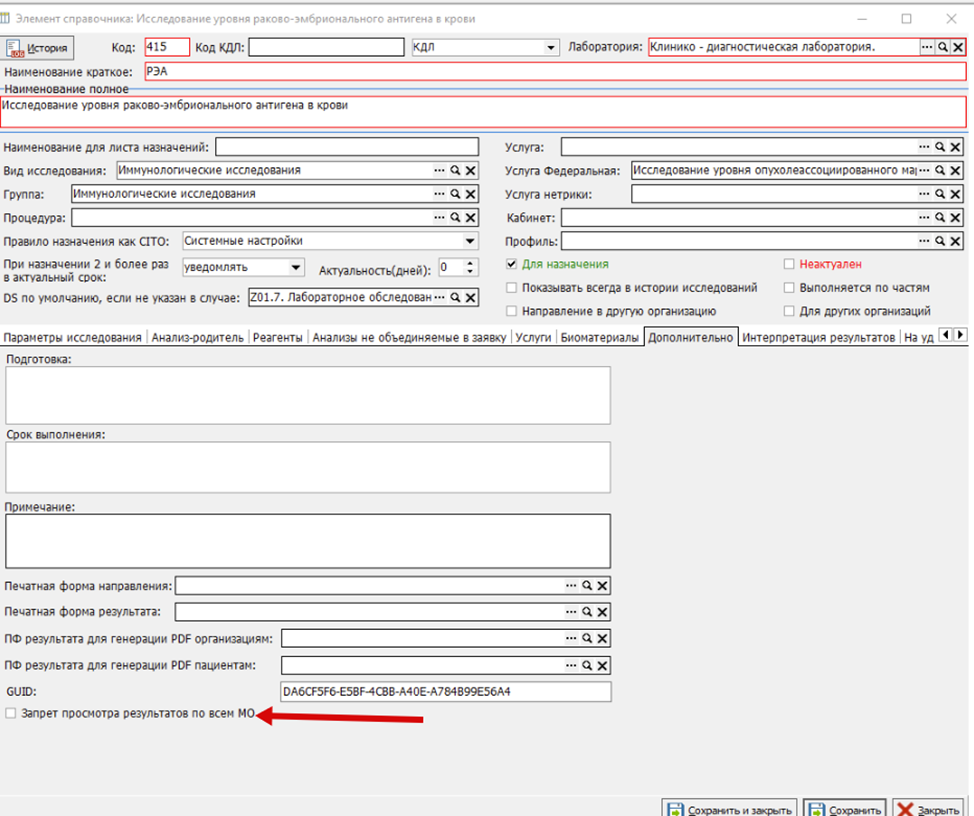Open ellipsis picker for Печатная форма результата
Viewport: 974px width, 816px height.
[x=571, y=612]
